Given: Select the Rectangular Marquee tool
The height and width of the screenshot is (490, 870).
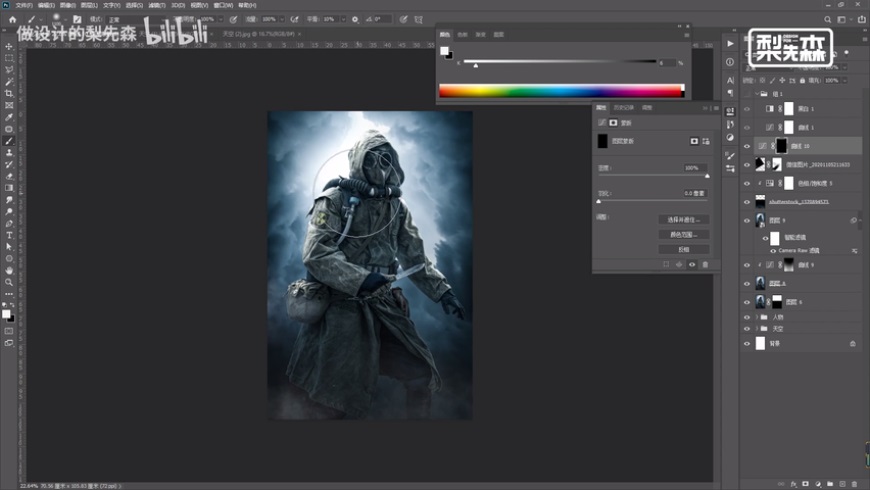Looking at the screenshot, I should coord(9,58).
